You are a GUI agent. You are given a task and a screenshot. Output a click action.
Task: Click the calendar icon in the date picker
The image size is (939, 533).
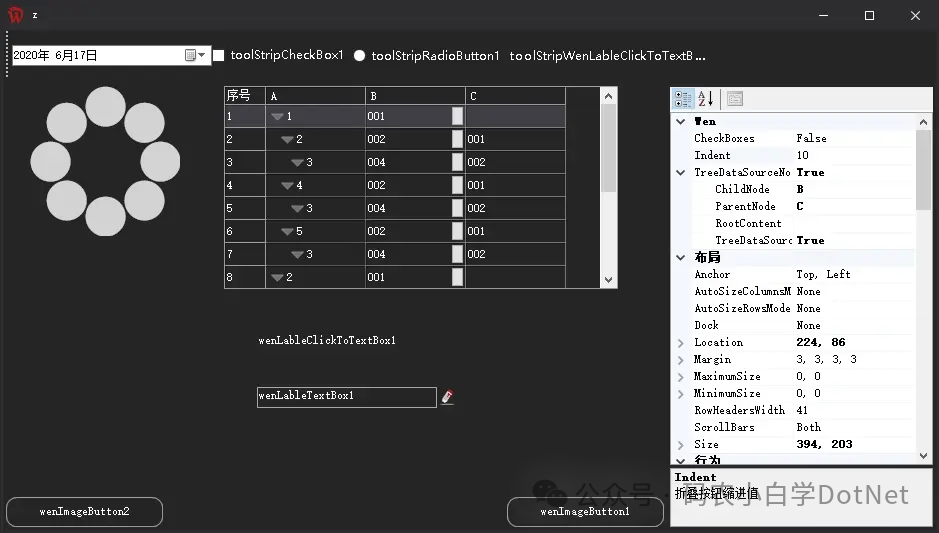pos(190,55)
